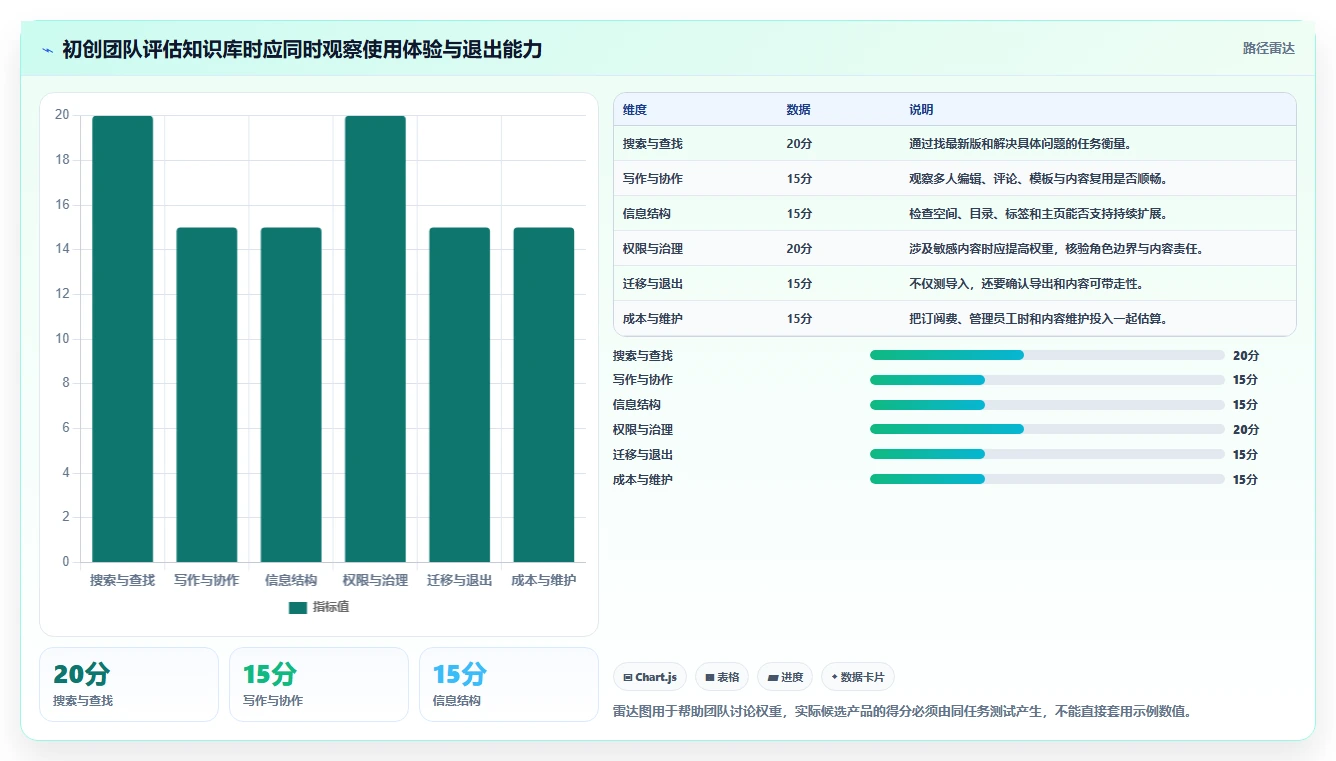This screenshot has width=1336, height=761.
Task: Open the 15分 信息结构 data card
Action: 509,684
